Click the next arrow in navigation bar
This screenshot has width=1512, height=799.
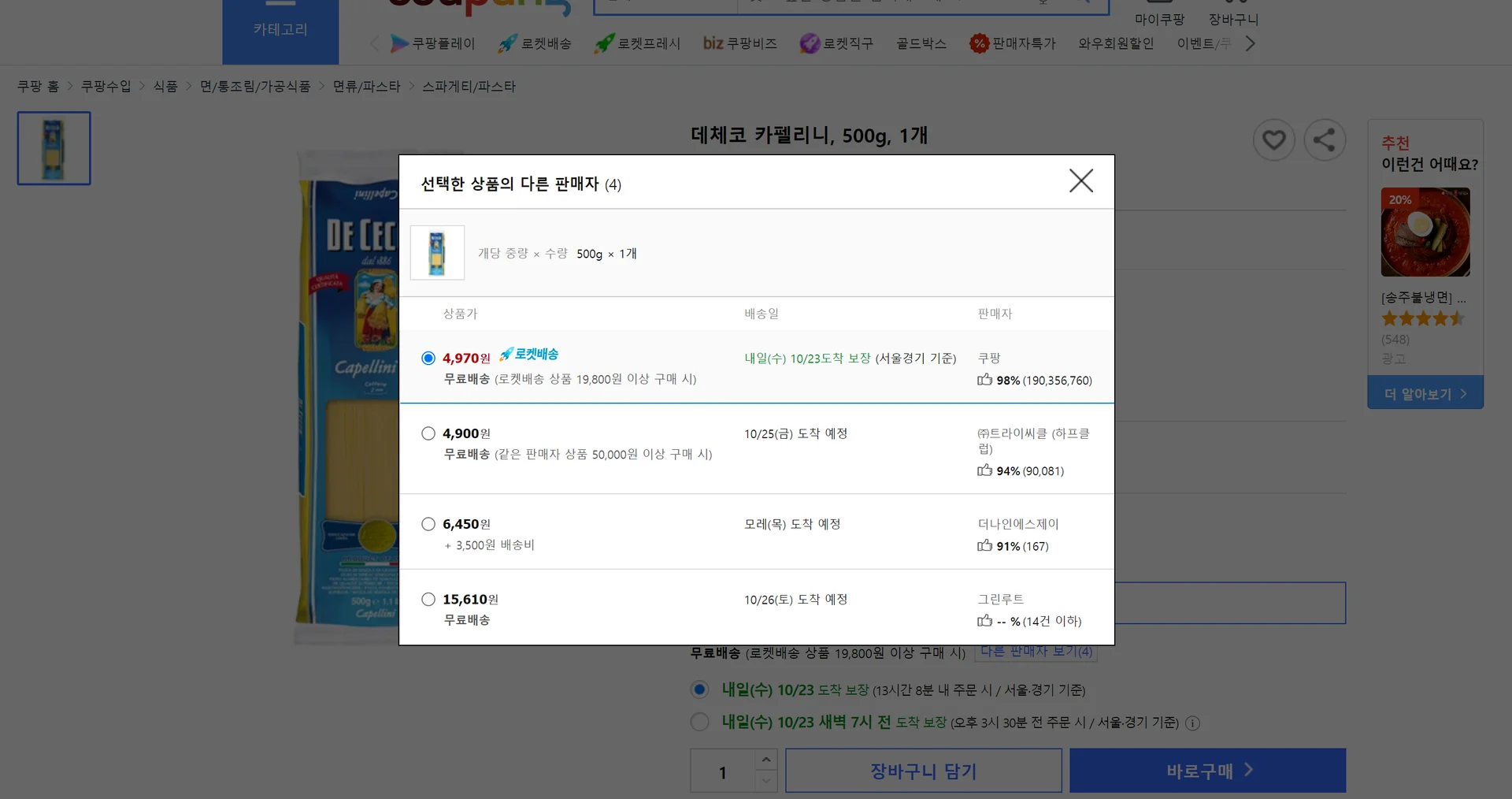click(x=1251, y=43)
